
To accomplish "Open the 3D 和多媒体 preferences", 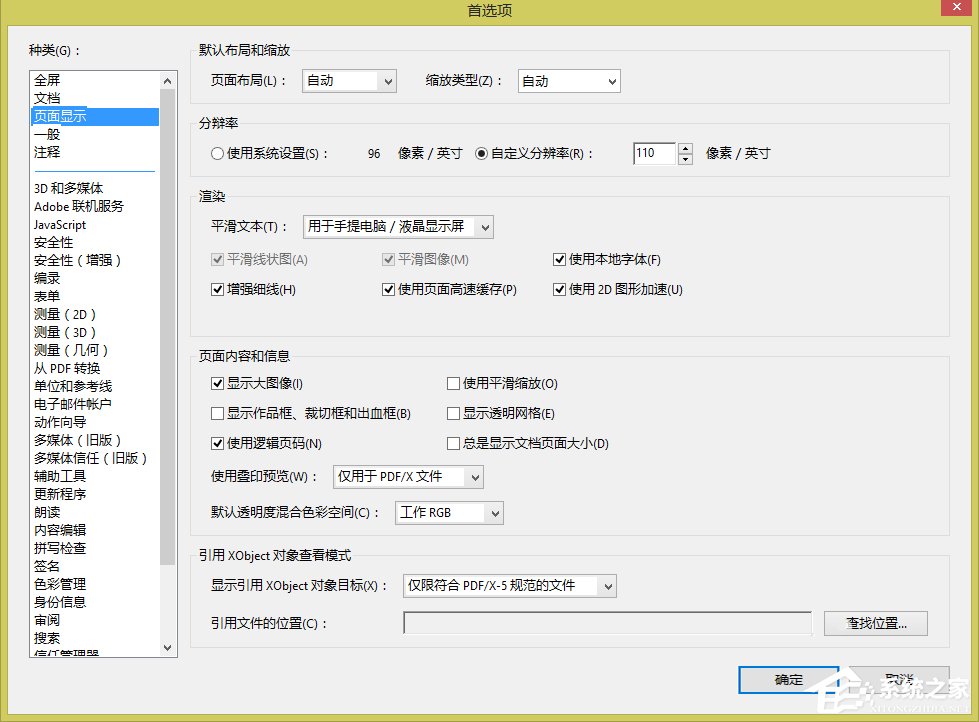I will pyautogui.click(x=62, y=188).
